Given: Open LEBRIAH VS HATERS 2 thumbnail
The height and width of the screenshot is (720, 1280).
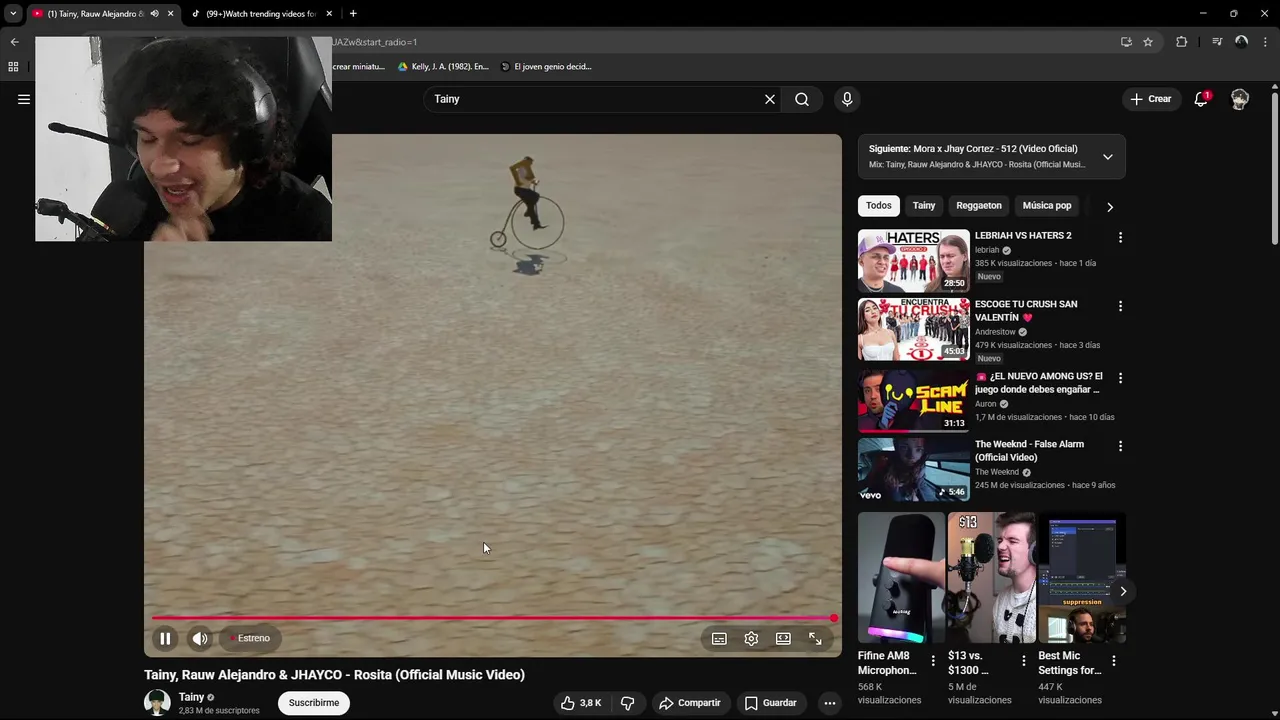Looking at the screenshot, I should pyautogui.click(x=914, y=261).
